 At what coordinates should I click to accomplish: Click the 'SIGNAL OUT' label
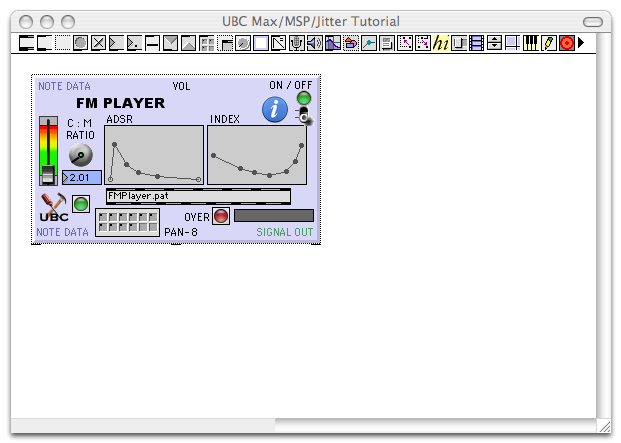(x=285, y=232)
